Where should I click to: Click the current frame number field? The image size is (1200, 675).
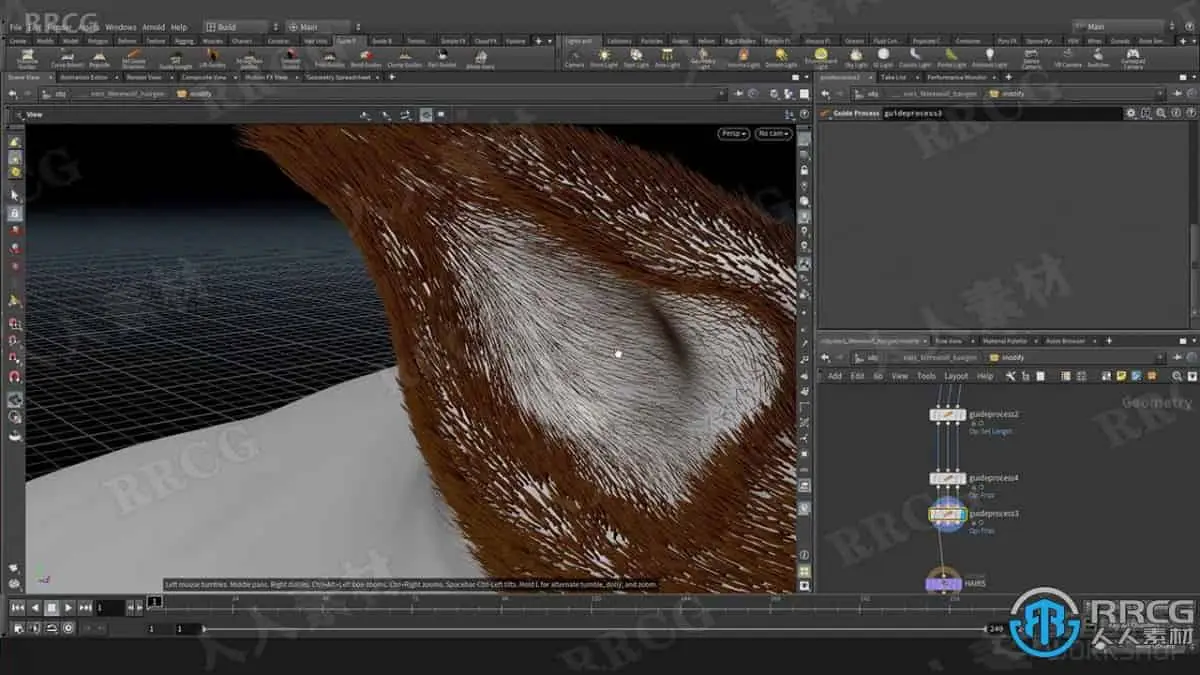point(110,607)
